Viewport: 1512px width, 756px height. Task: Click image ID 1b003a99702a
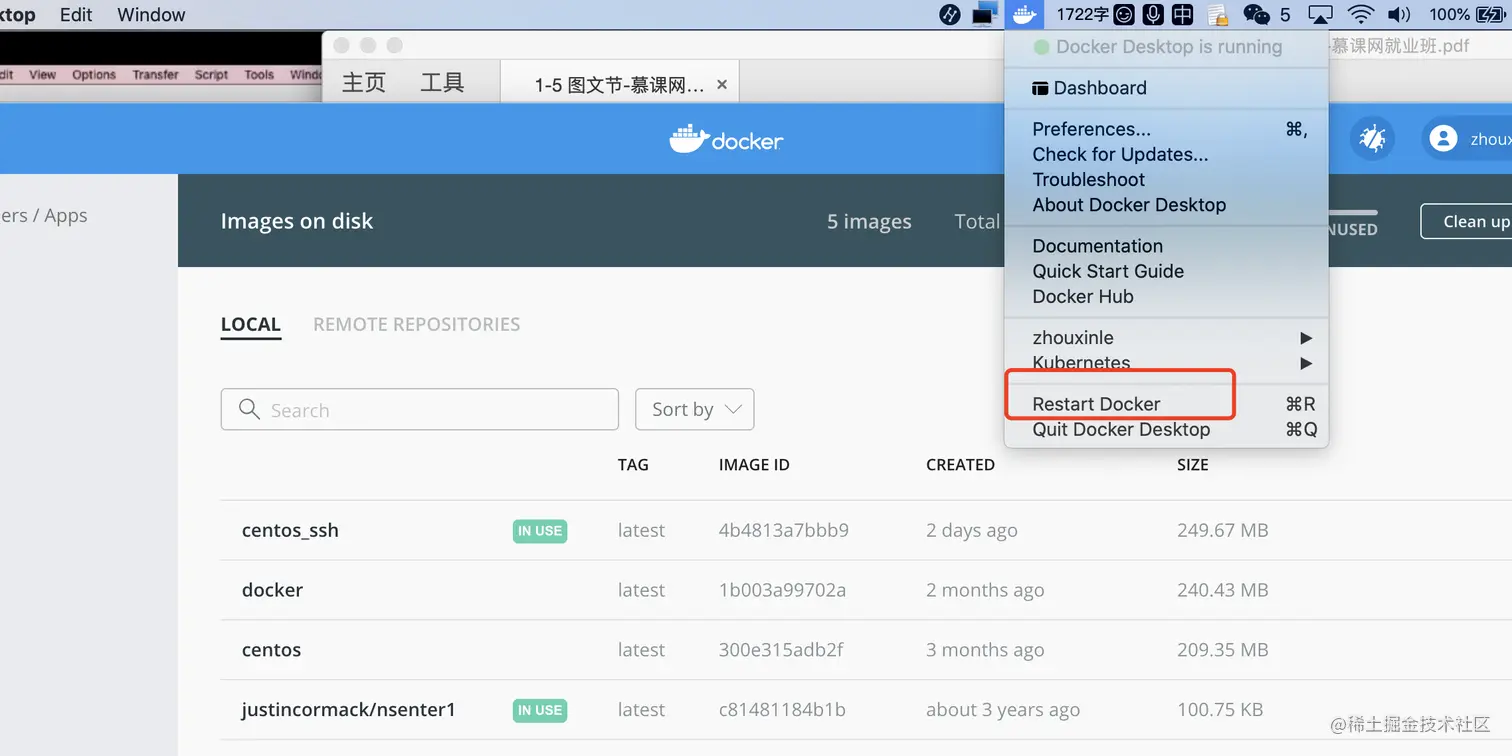(782, 590)
